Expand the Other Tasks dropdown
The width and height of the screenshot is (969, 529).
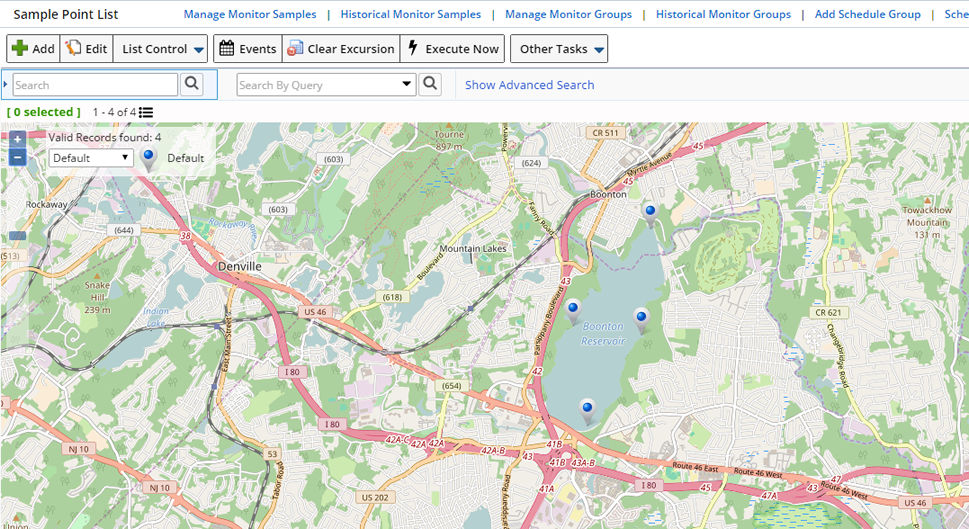559,49
